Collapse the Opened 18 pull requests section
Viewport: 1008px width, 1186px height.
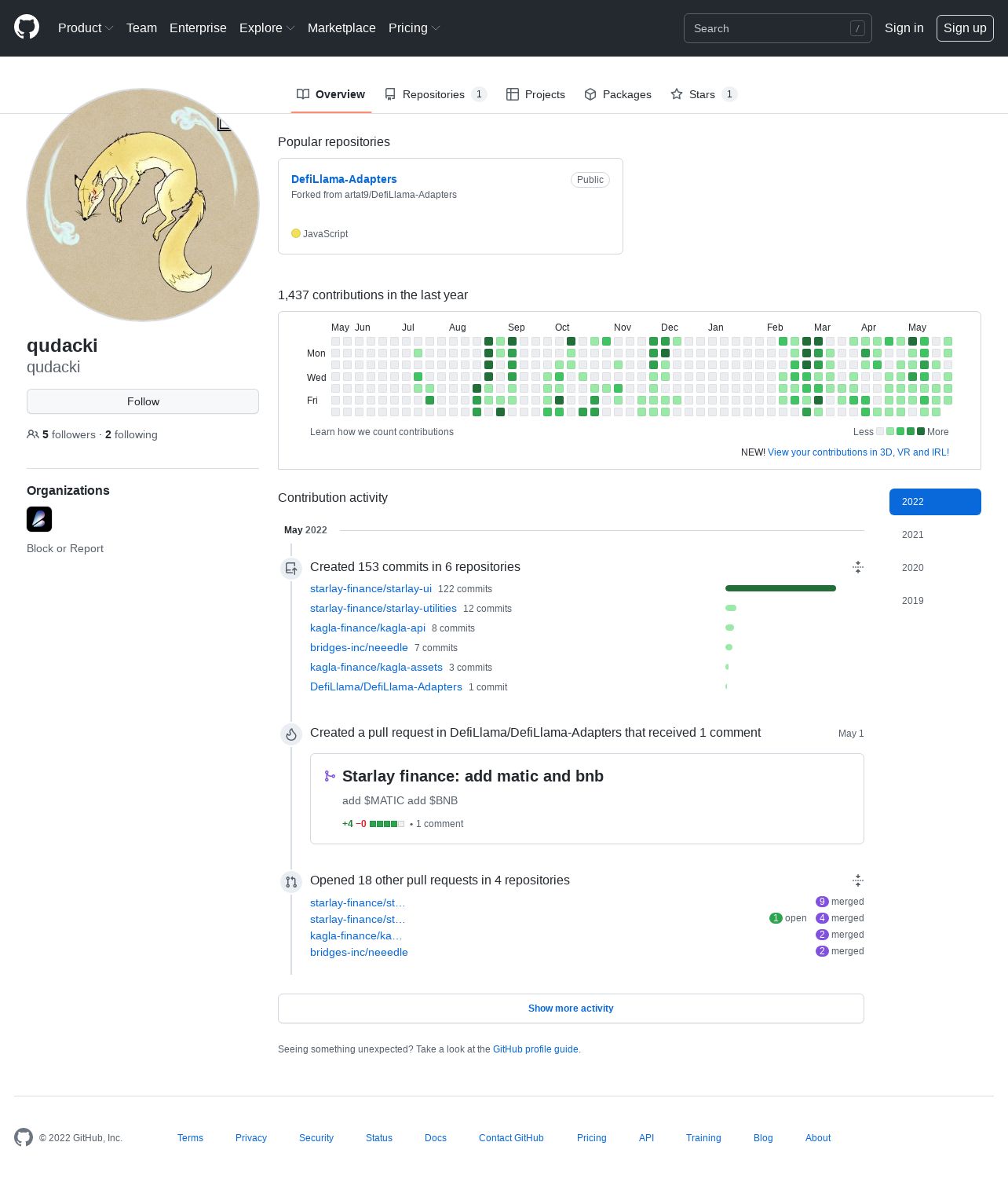(858, 880)
